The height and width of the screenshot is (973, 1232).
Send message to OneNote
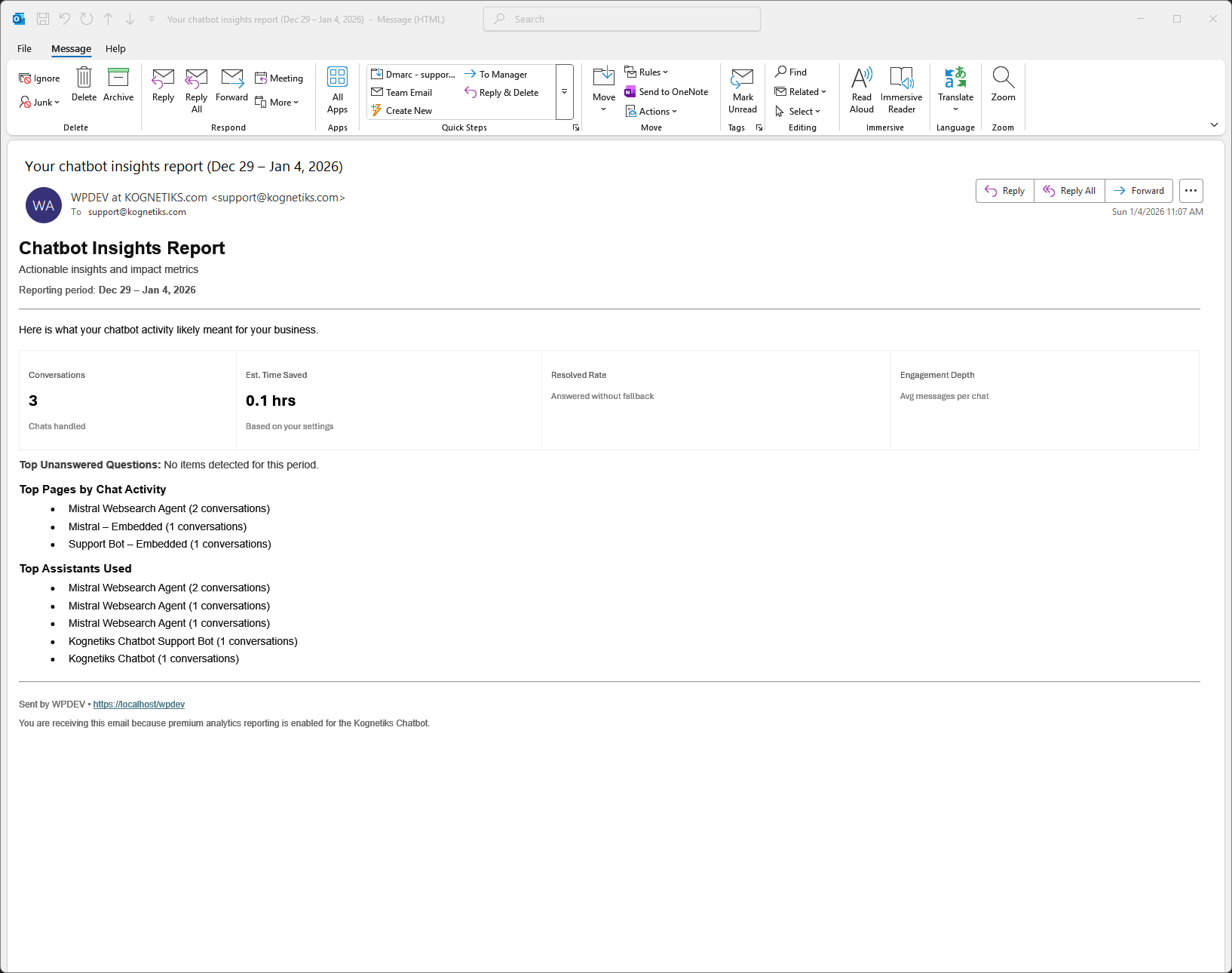tap(667, 92)
